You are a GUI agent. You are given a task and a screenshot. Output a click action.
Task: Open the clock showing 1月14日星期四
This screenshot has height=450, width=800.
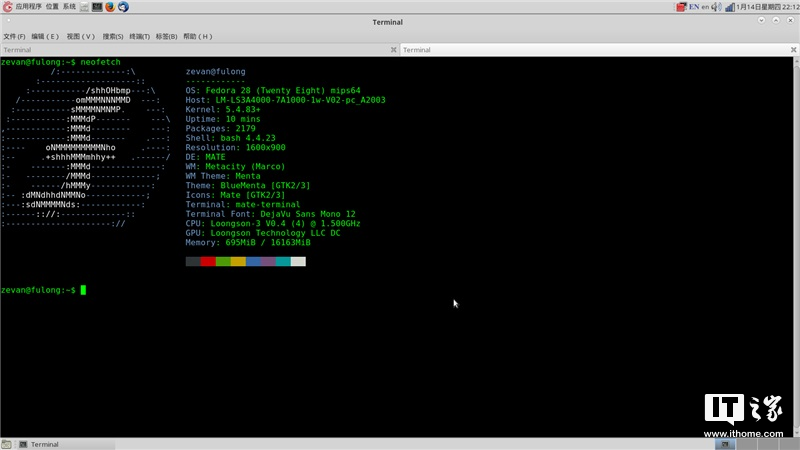[768, 7]
